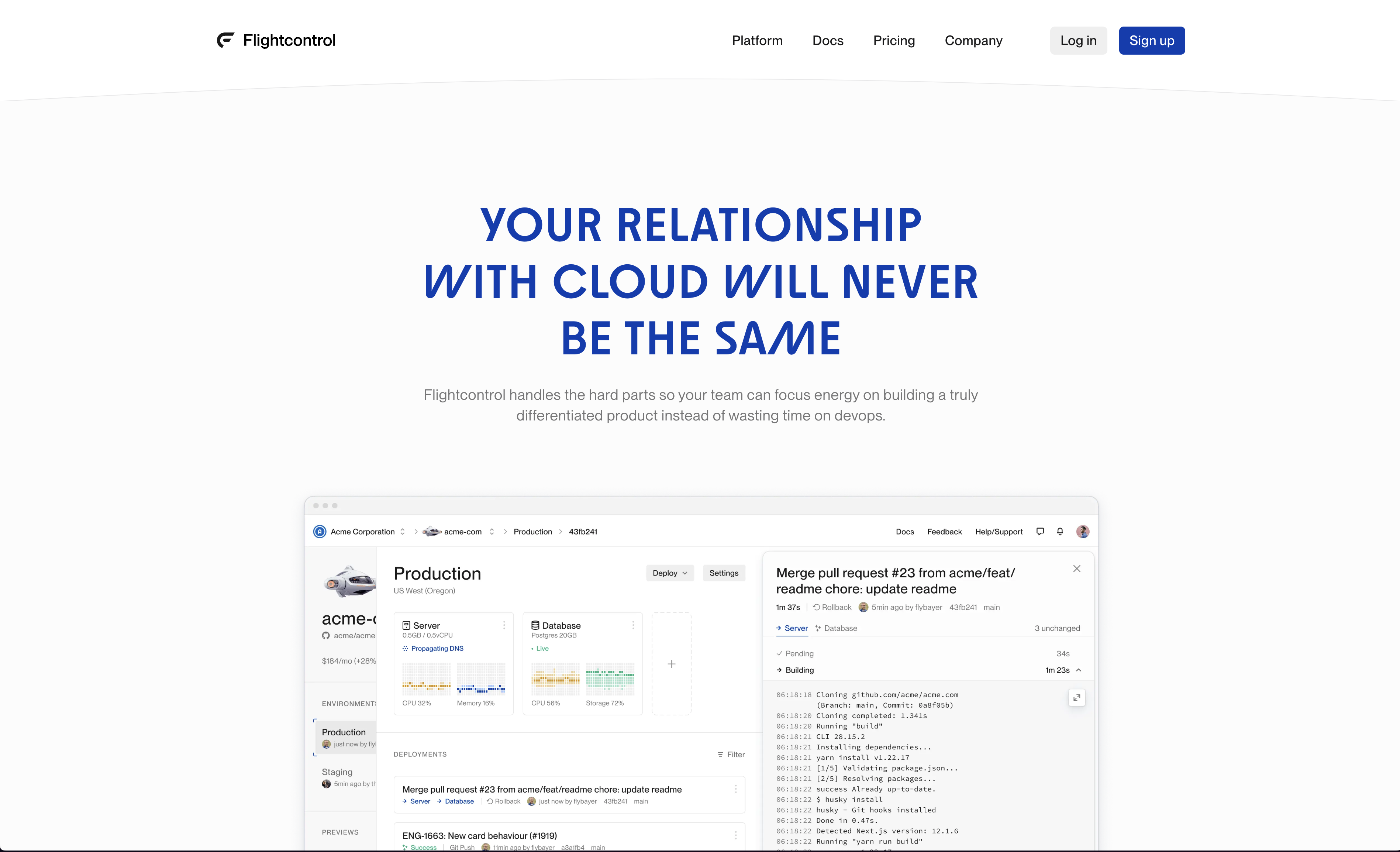
Task: Open the Docs nav link
Action: pos(827,40)
